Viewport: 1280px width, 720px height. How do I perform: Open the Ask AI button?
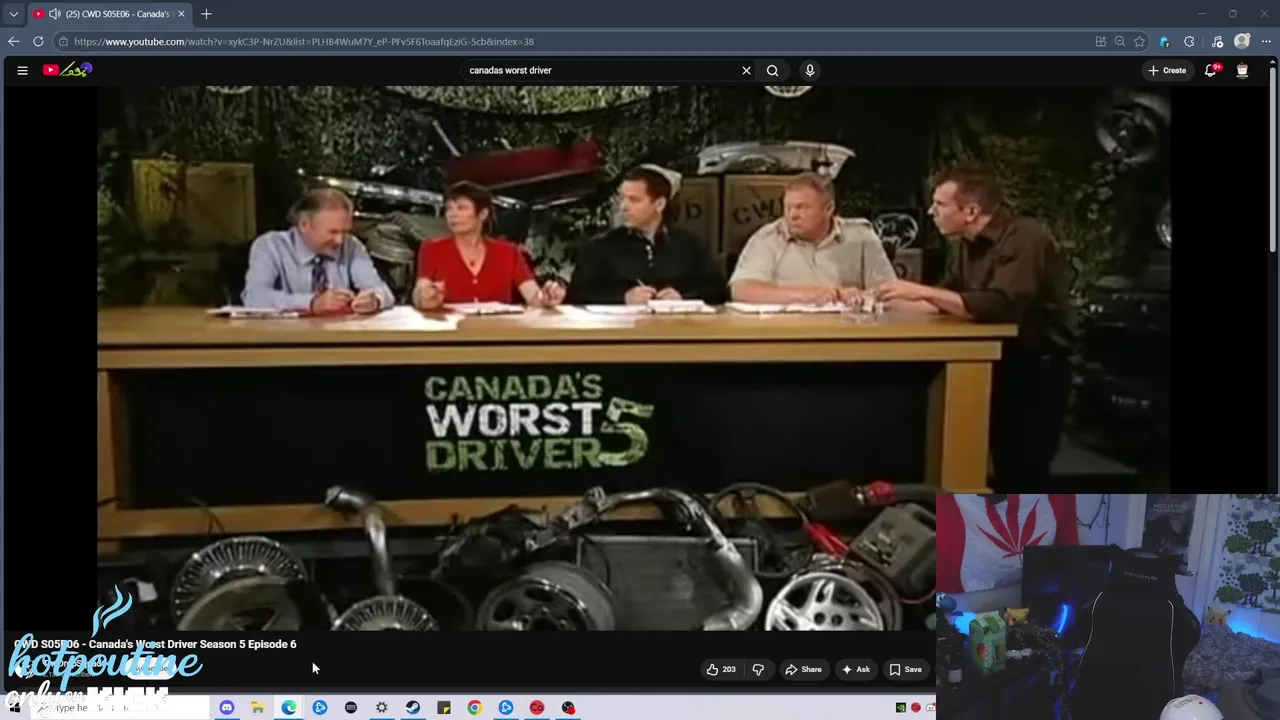pyautogui.click(x=856, y=669)
